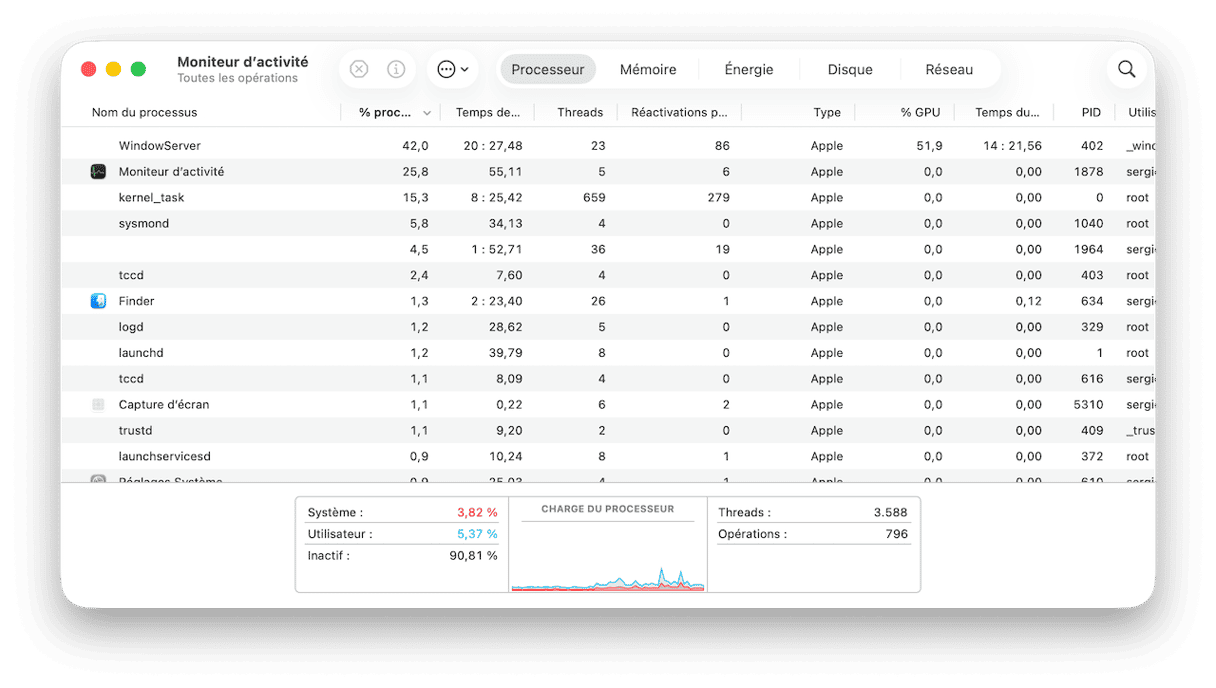
Task: Sort by Temps du GPU column header
Action: point(1007,112)
